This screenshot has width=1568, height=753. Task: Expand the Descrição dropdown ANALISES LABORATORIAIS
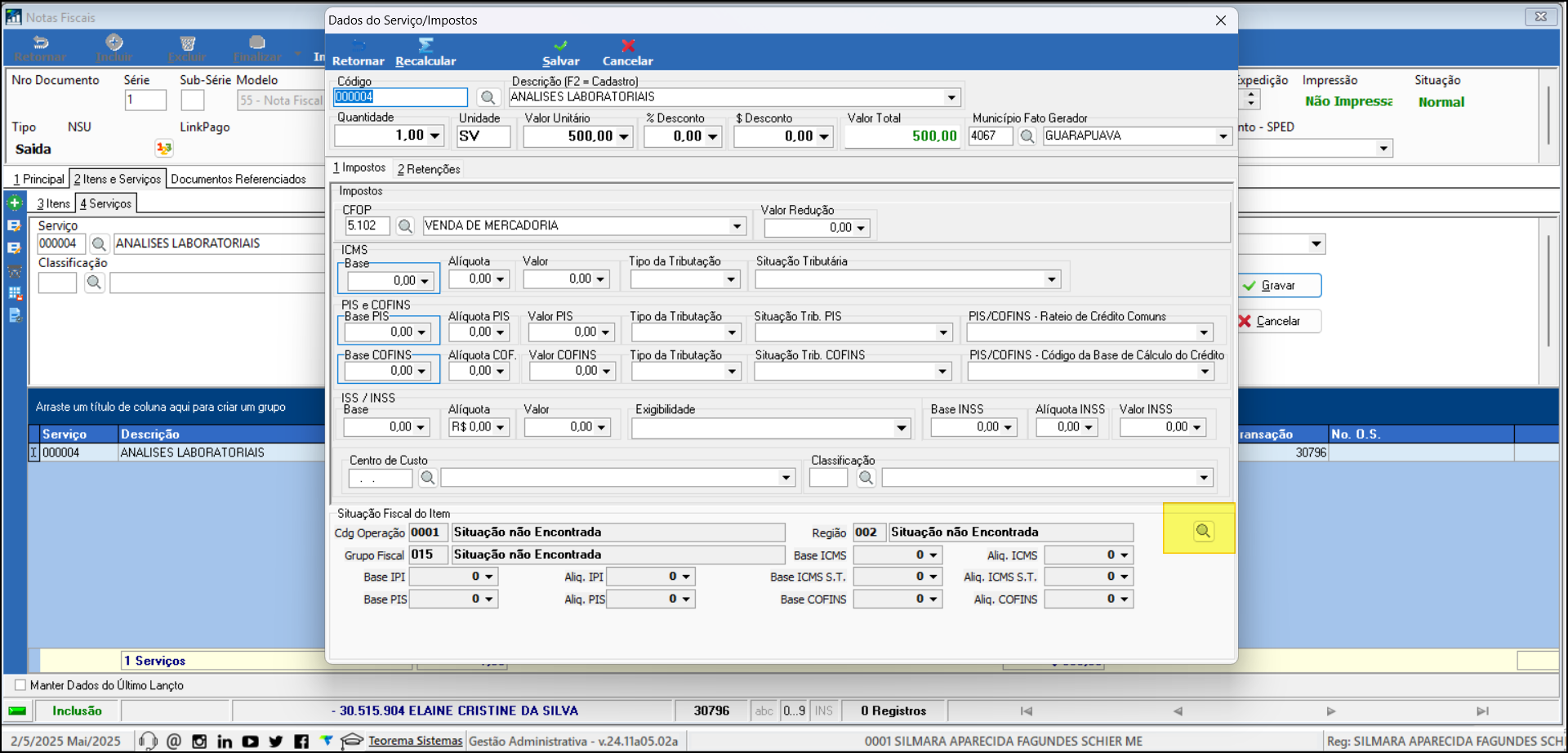pos(951,97)
